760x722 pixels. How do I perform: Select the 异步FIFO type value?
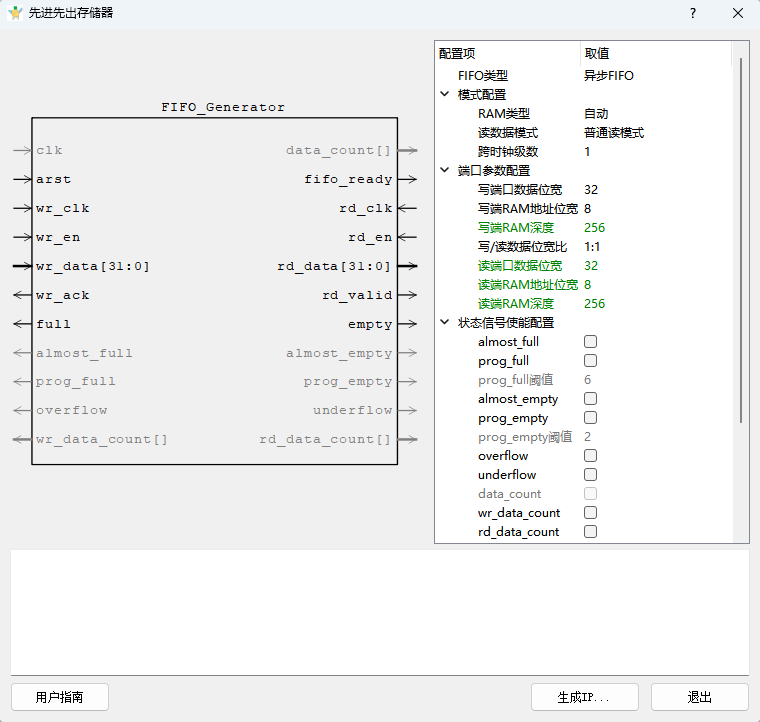(608, 76)
